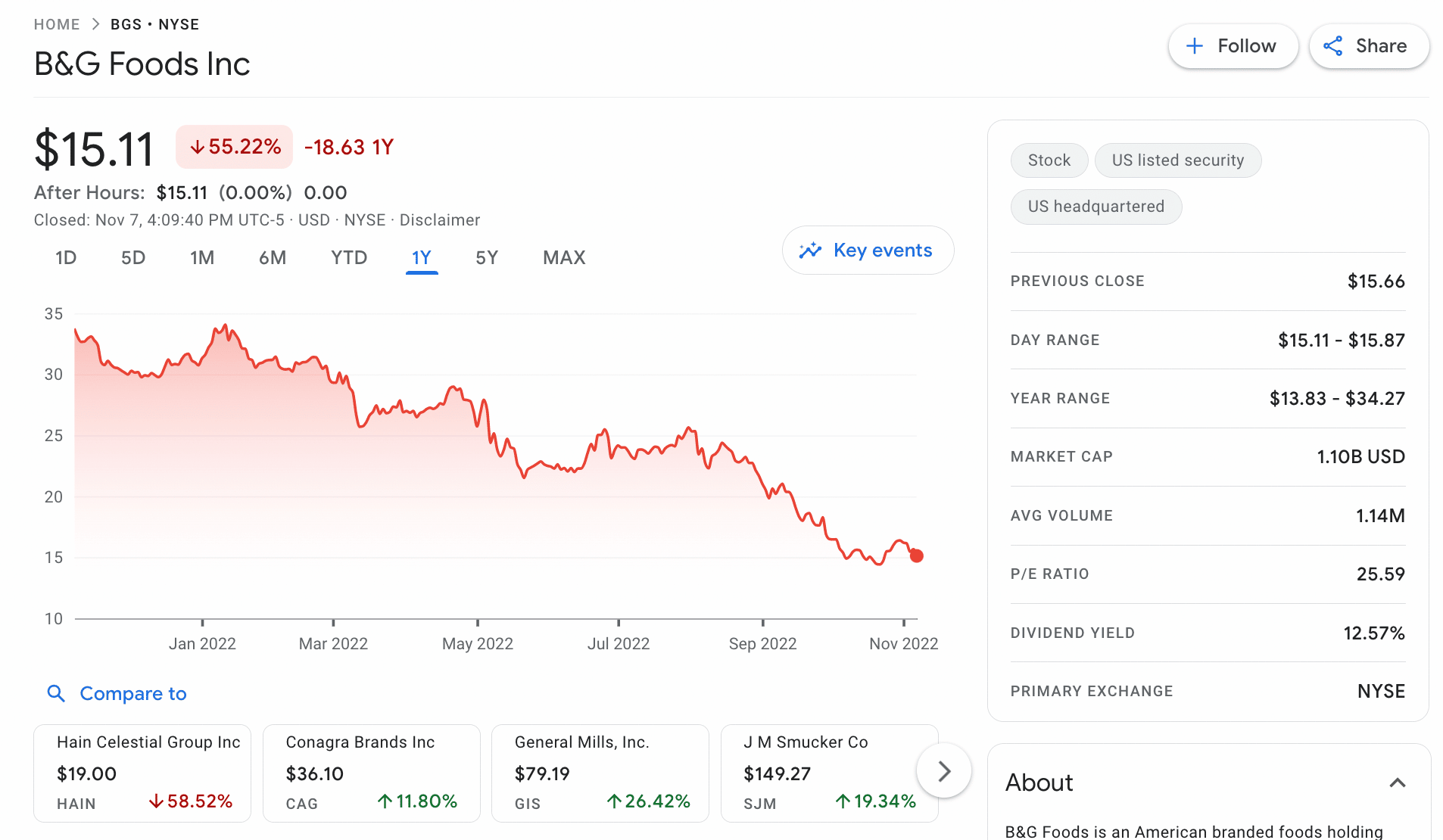Click the PREVIOUS CLOSE value $15.66
Image resolution: width=1443 pixels, height=840 pixels.
tap(1376, 282)
